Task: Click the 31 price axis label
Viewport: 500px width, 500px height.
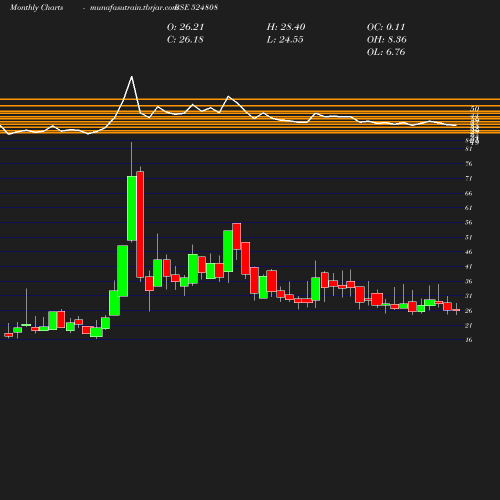Action: tap(469, 296)
